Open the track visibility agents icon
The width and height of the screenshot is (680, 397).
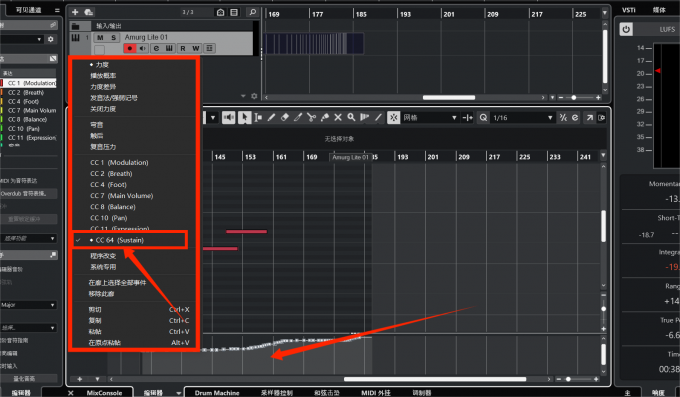[220, 12]
